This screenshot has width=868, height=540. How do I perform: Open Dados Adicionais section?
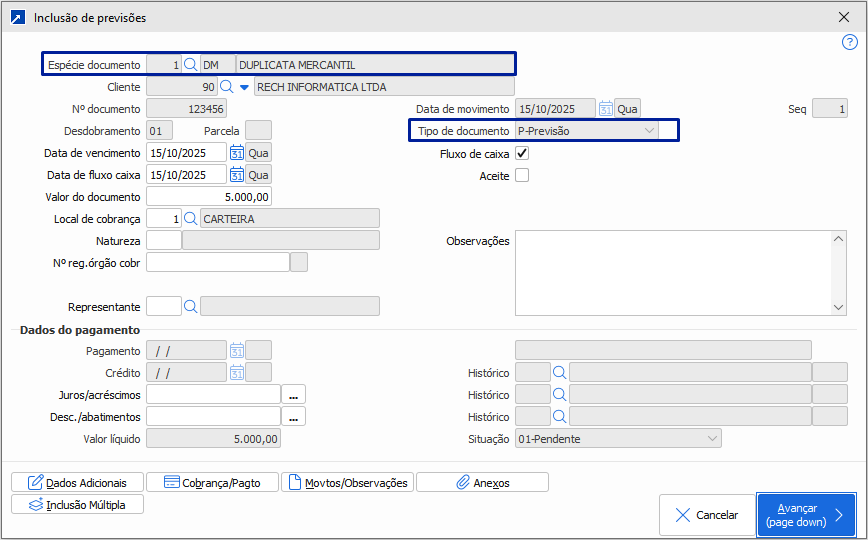(x=77, y=483)
